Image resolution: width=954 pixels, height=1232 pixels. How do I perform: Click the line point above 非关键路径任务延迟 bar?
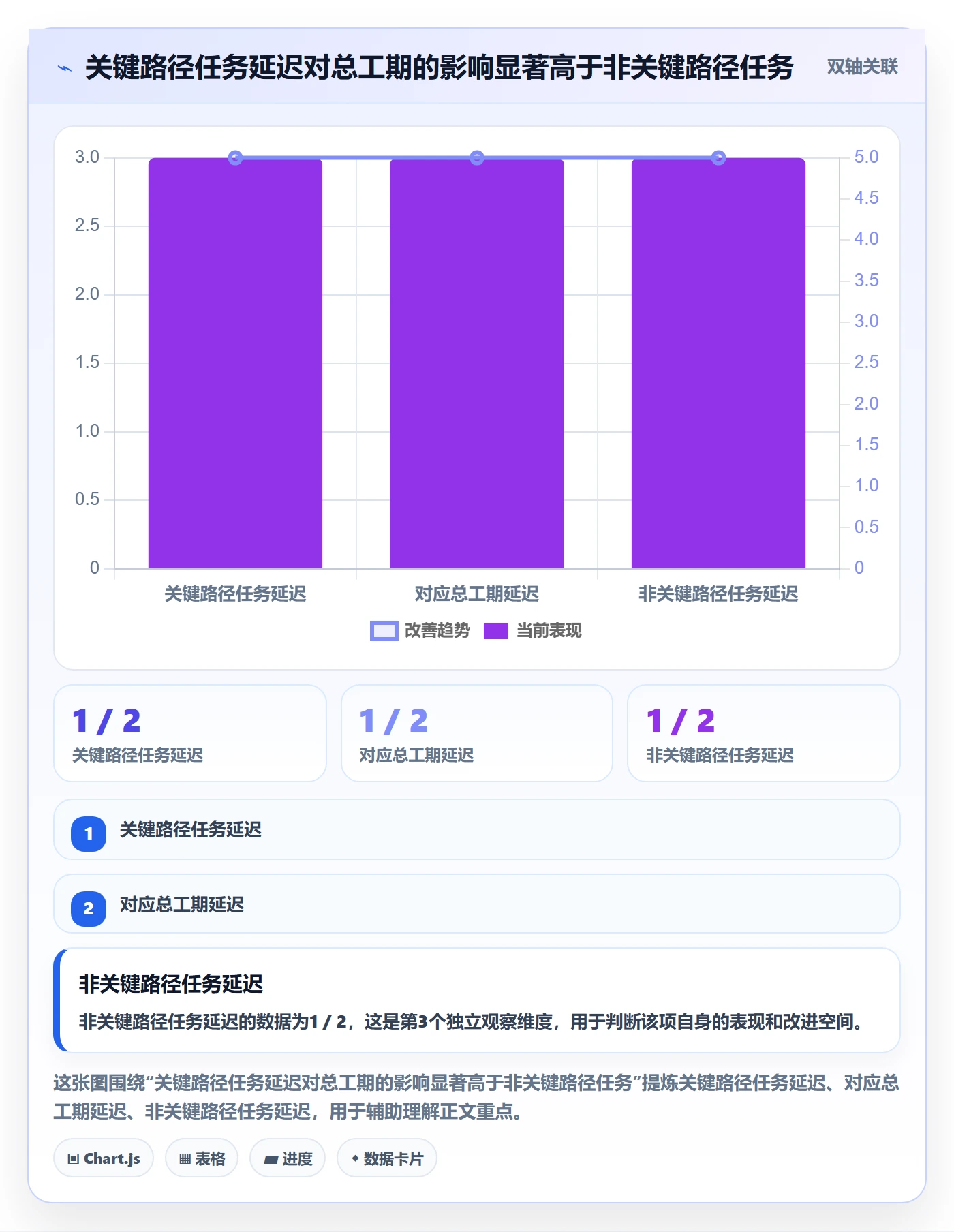point(718,158)
